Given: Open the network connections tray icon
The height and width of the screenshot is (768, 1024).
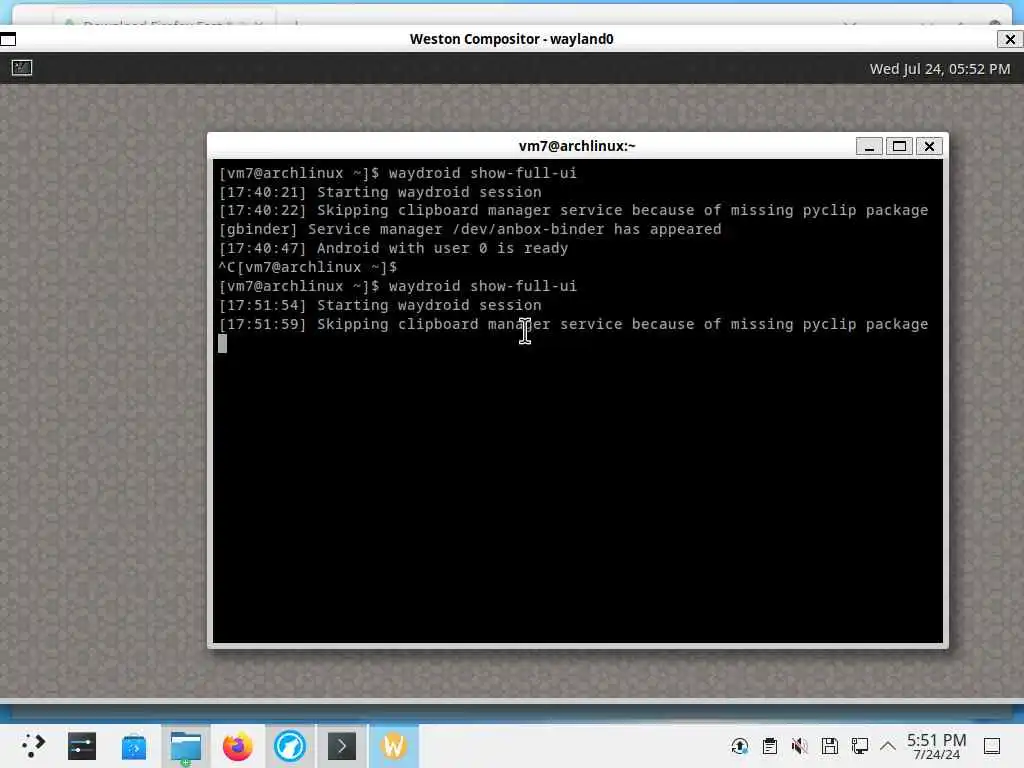Looking at the screenshot, I should coord(859,746).
